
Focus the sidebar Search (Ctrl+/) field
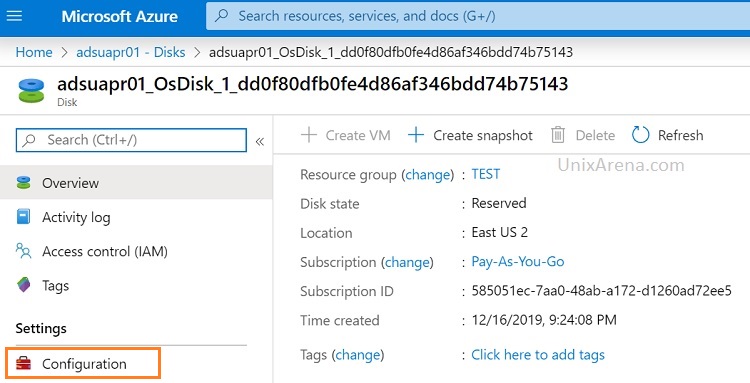click(131, 140)
